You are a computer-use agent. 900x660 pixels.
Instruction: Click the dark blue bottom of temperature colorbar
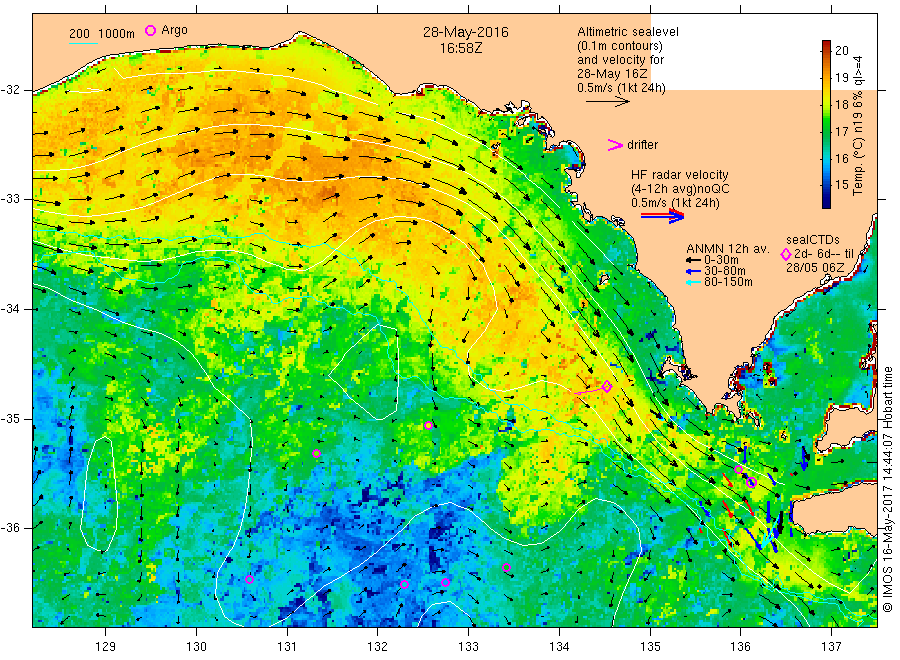pos(827,203)
